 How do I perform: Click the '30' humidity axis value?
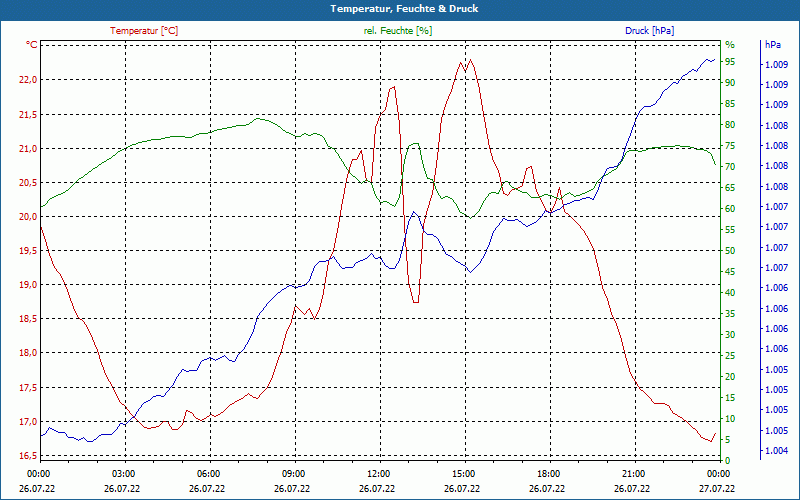pos(730,335)
